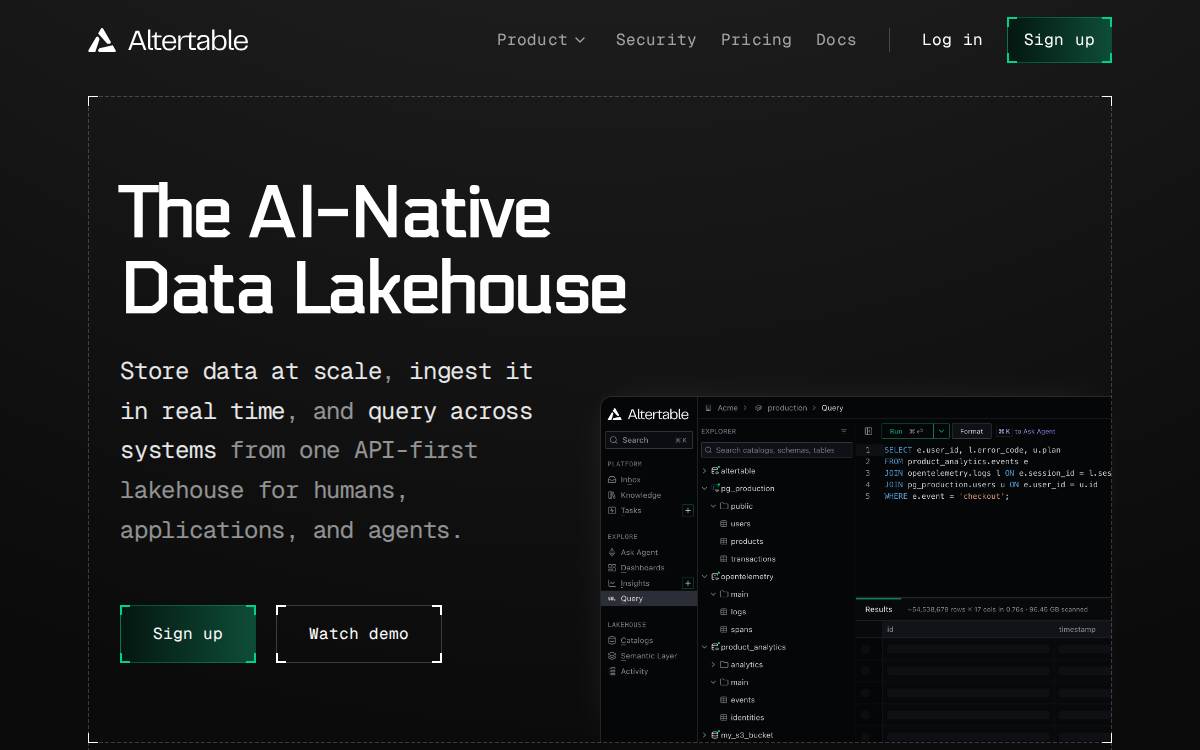
Task: Collapse the pg_production catalog chevron
Action: [705, 488]
